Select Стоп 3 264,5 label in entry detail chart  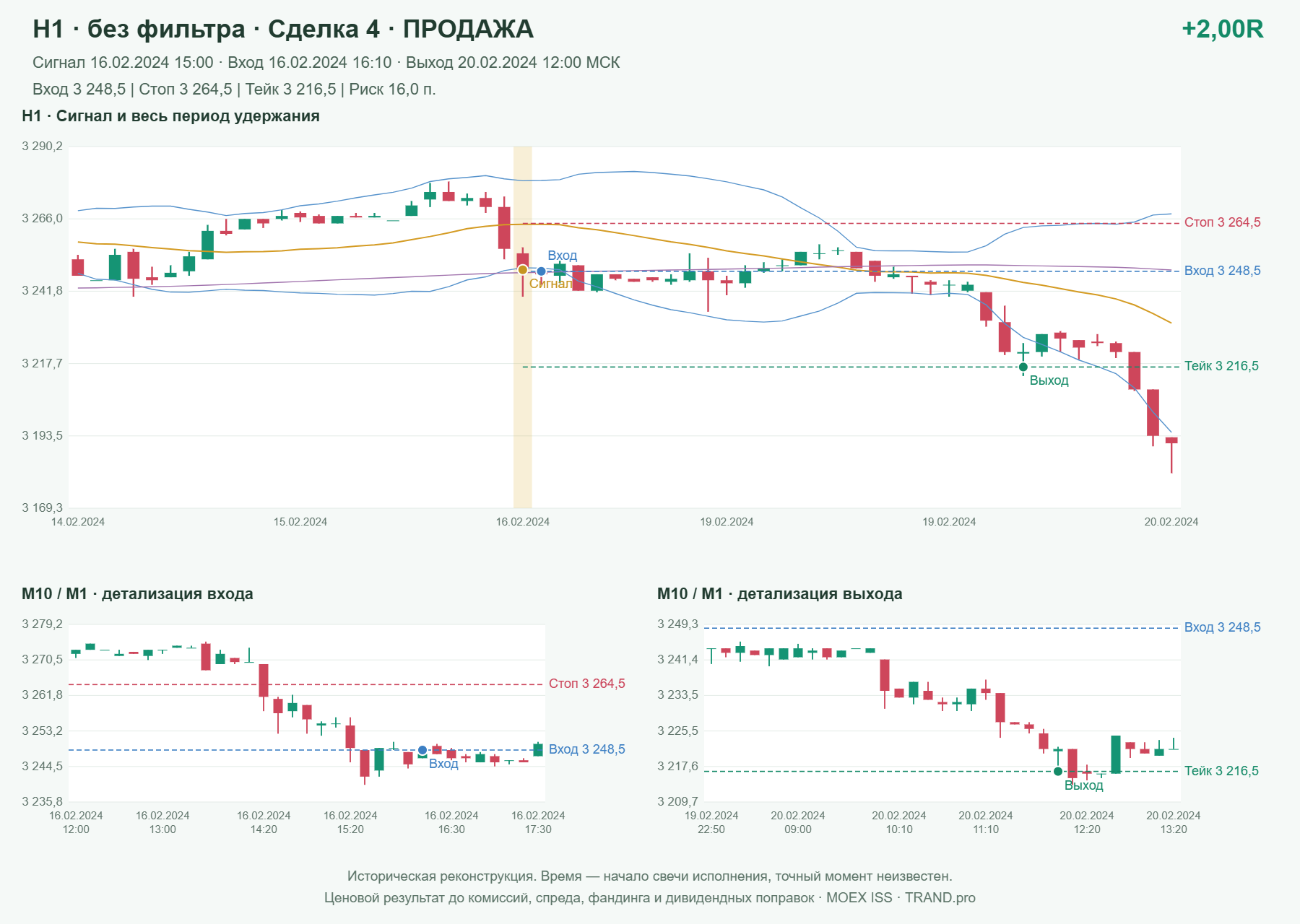click(x=587, y=684)
